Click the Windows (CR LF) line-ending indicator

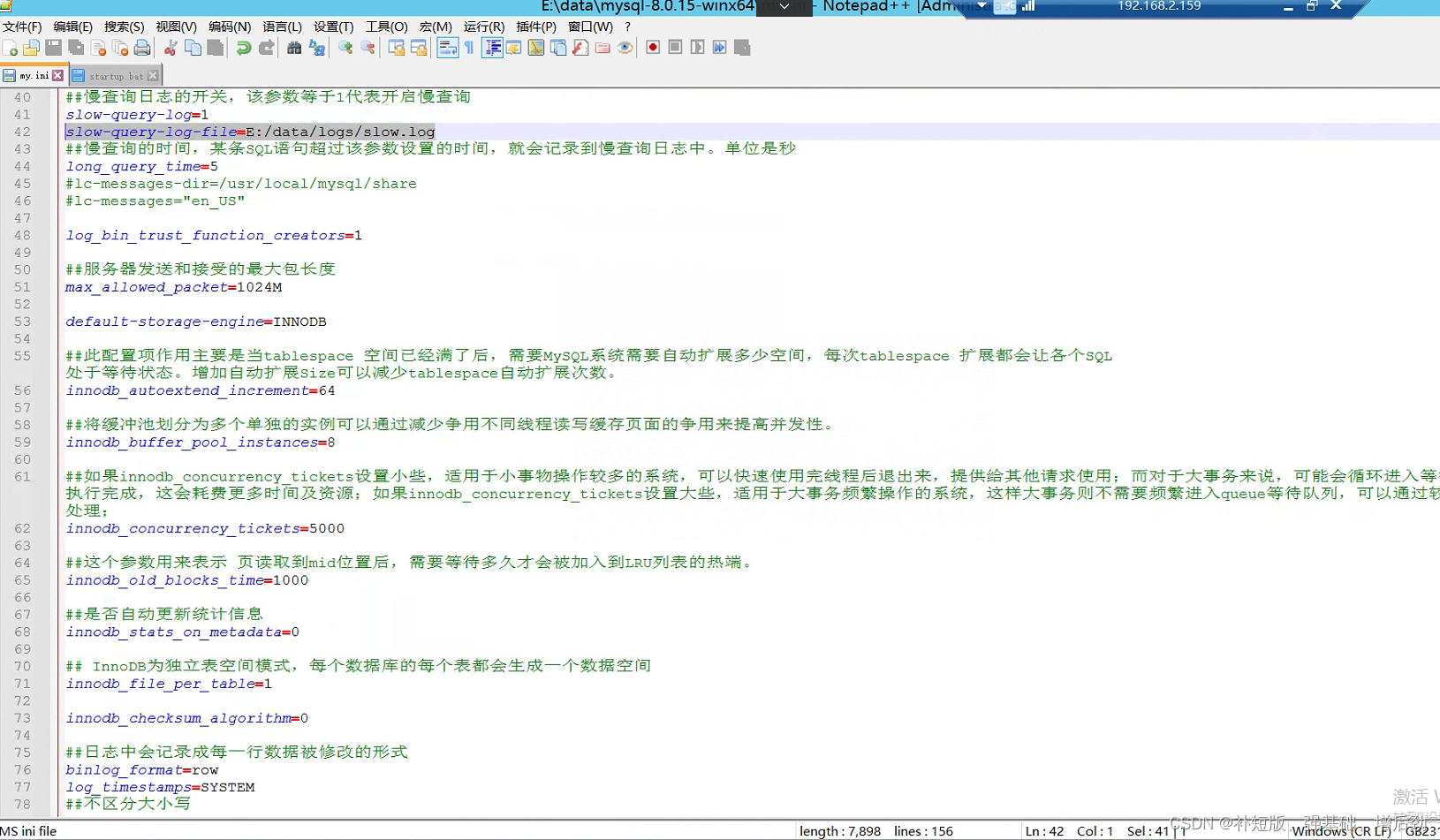[x=1341, y=831]
